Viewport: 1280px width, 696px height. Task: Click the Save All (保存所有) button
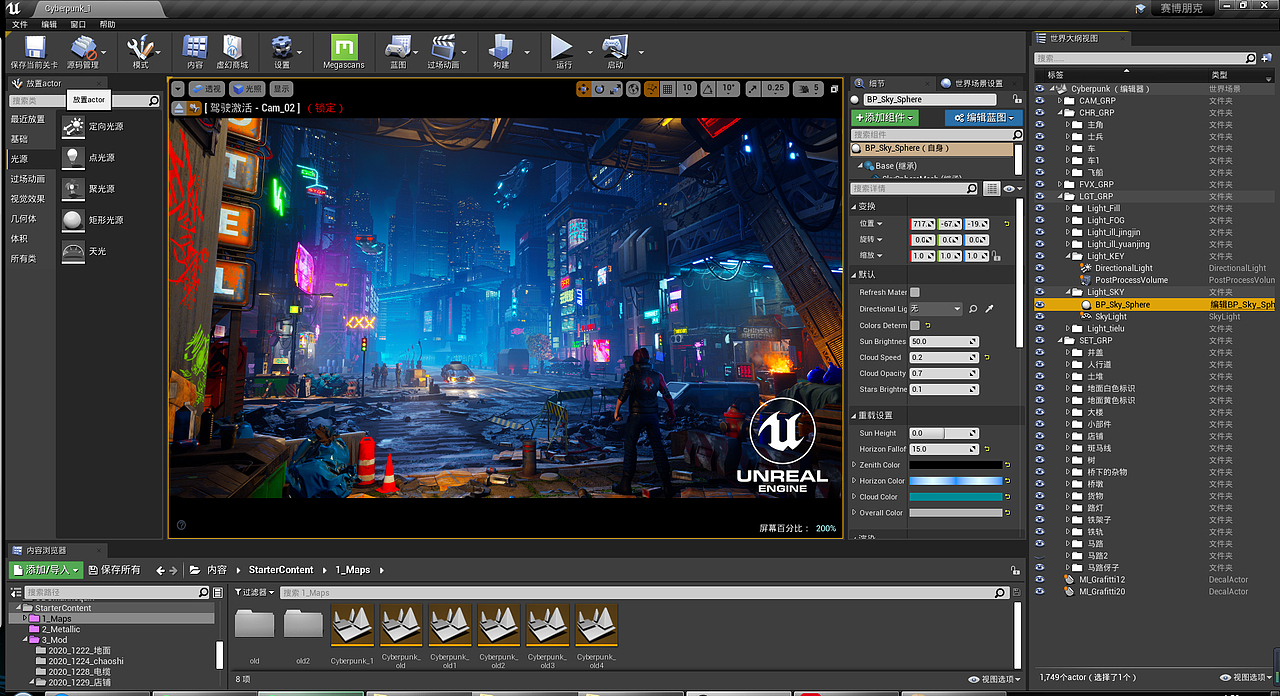(115, 570)
